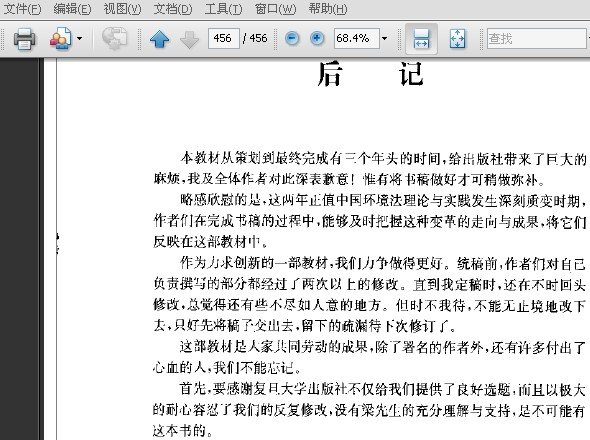Toggle fit width scrolling mode icon
This screenshot has height=440, width=590.
[421, 38]
